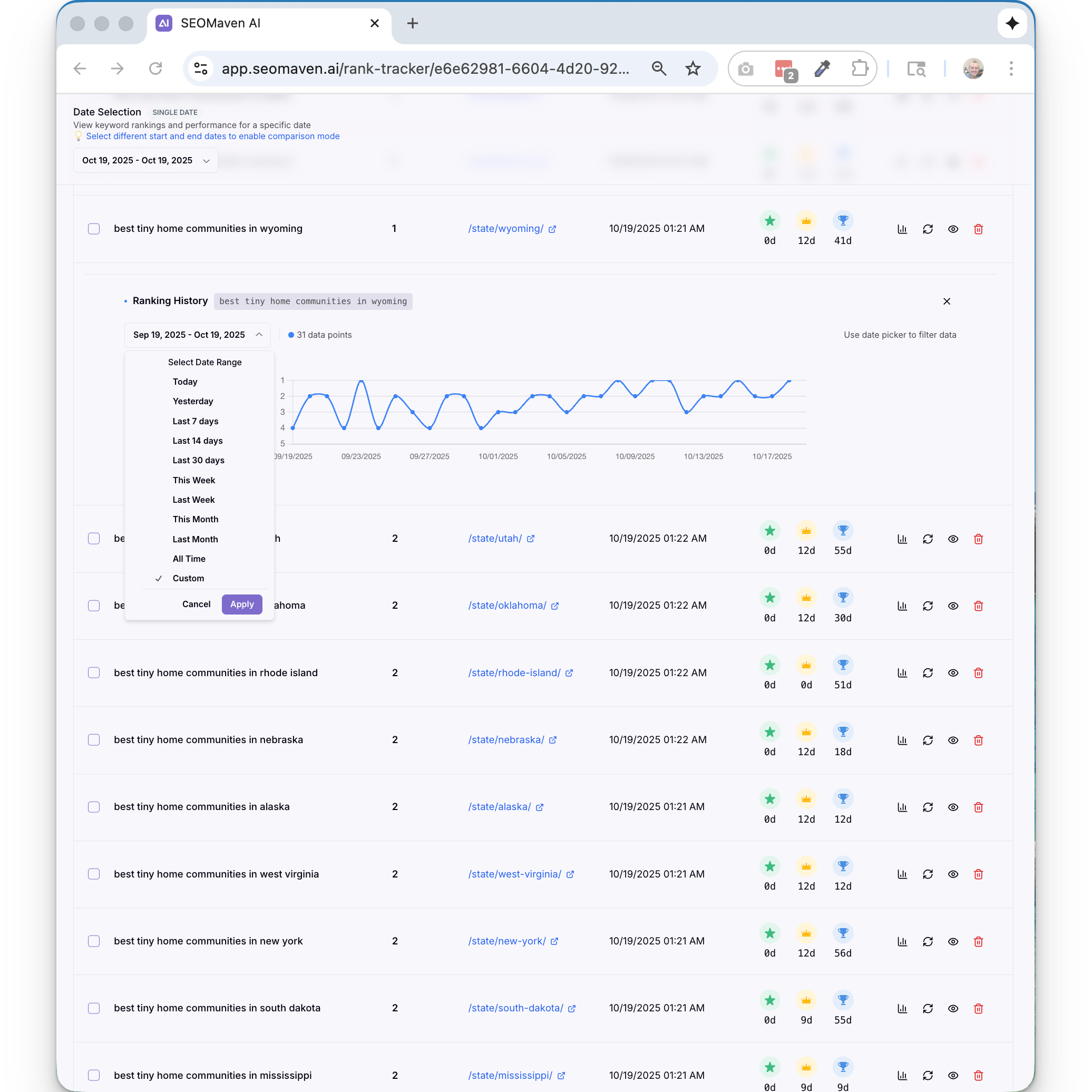
Task: Collapse the Sep 19 - Oct 19 range picker
Action: pyautogui.click(x=197, y=335)
